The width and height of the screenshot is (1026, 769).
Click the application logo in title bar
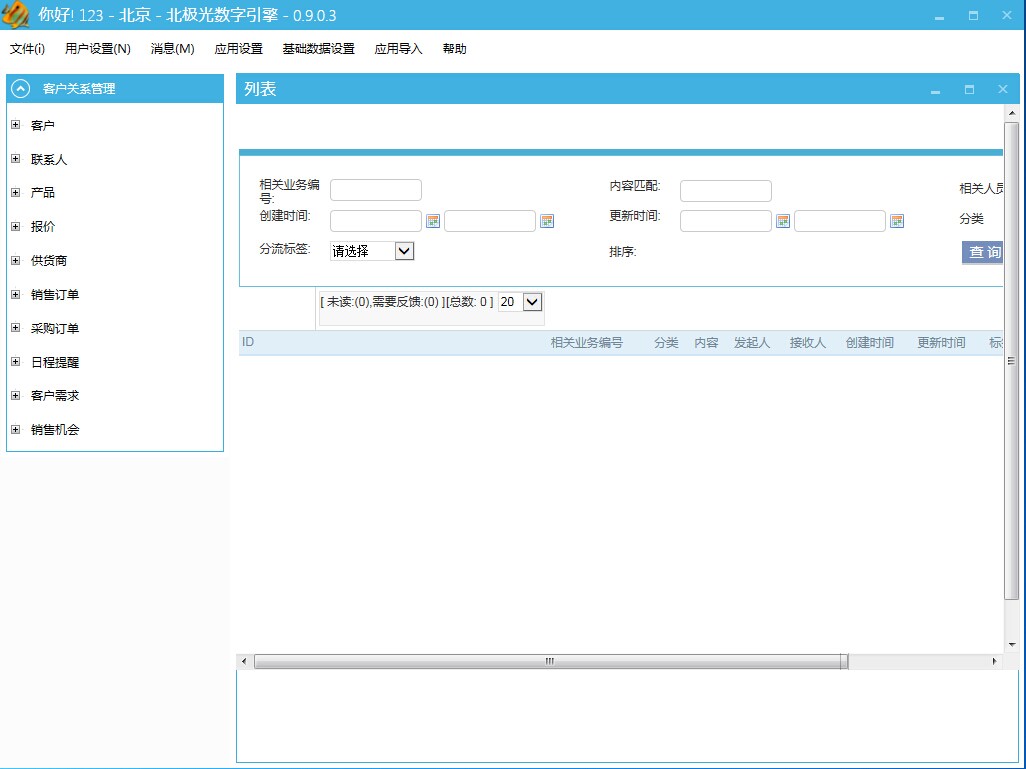click(x=15, y=14)
